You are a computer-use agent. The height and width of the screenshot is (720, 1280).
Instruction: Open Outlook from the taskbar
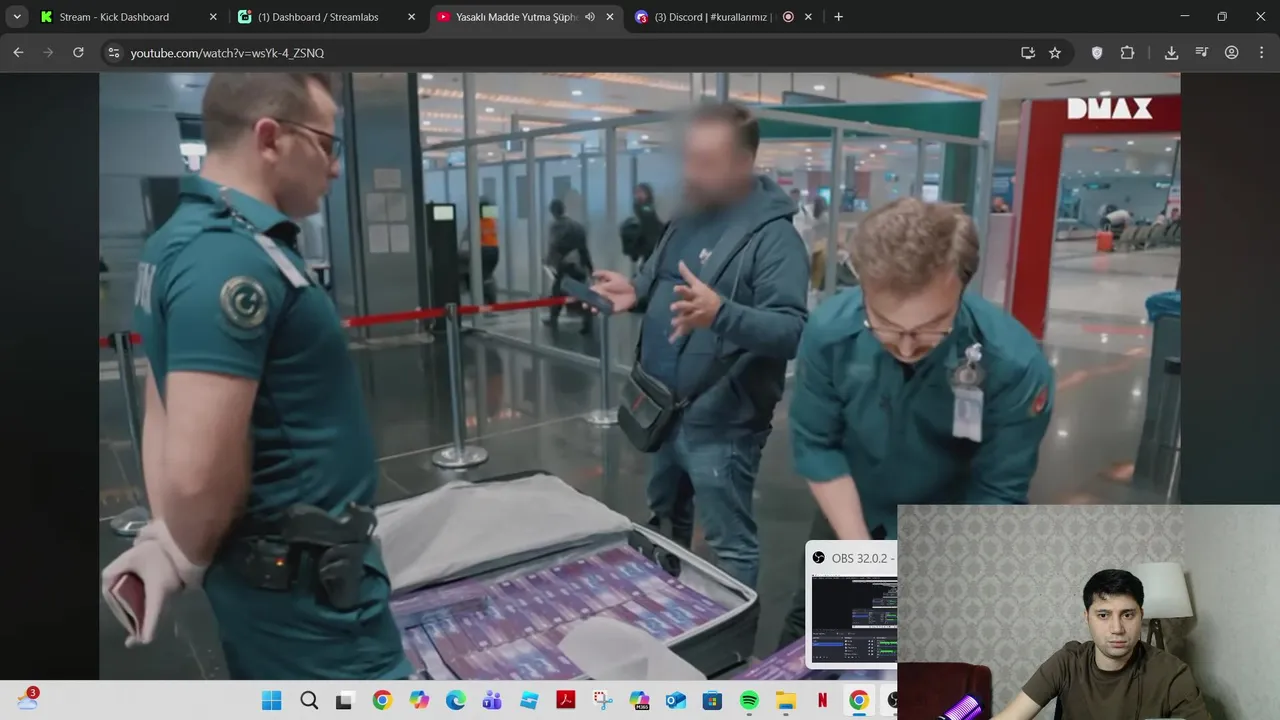(676, 701)
